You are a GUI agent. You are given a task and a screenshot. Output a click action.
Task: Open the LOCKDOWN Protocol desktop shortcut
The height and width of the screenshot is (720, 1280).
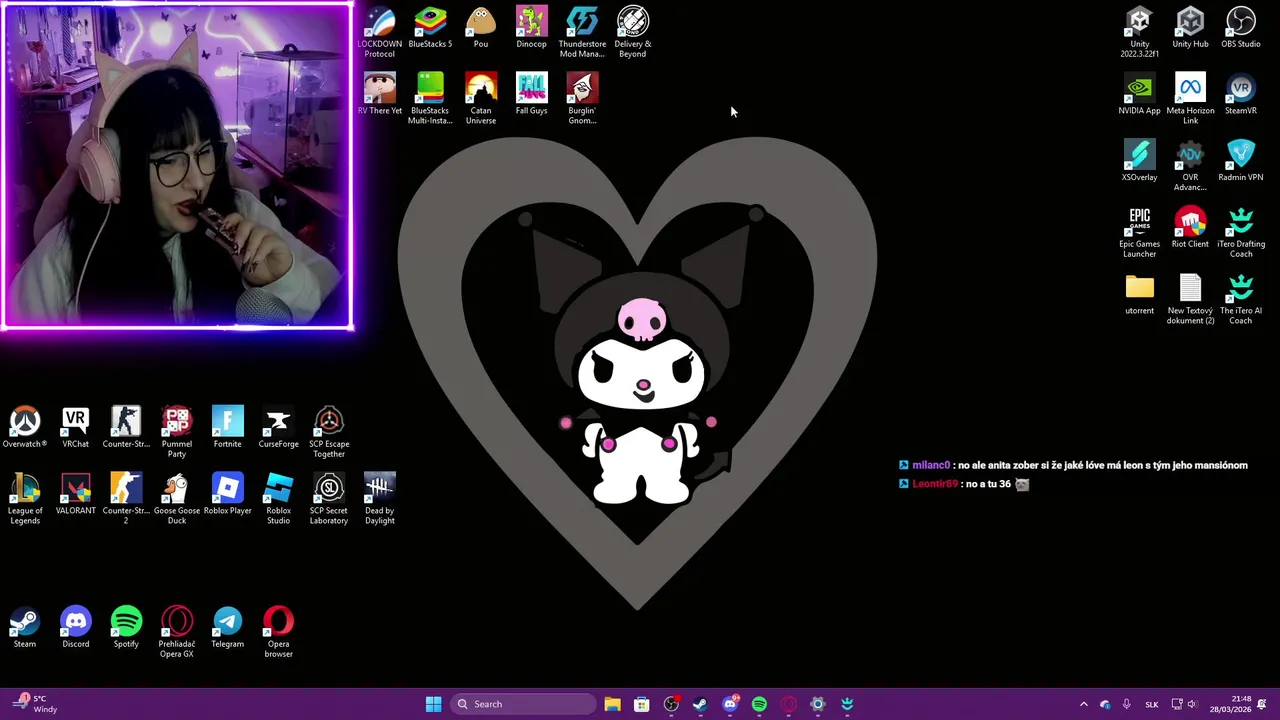[379, 32]
